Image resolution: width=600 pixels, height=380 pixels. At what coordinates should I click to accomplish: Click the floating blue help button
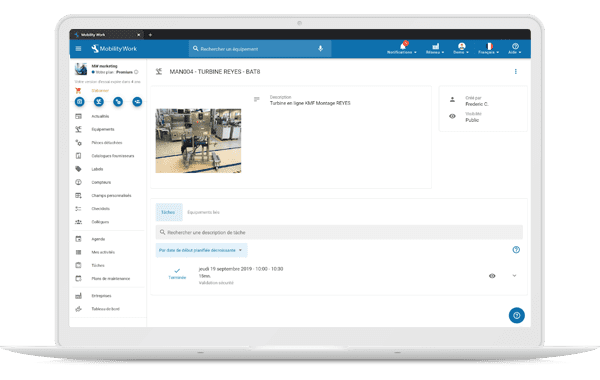click(517, 315)
